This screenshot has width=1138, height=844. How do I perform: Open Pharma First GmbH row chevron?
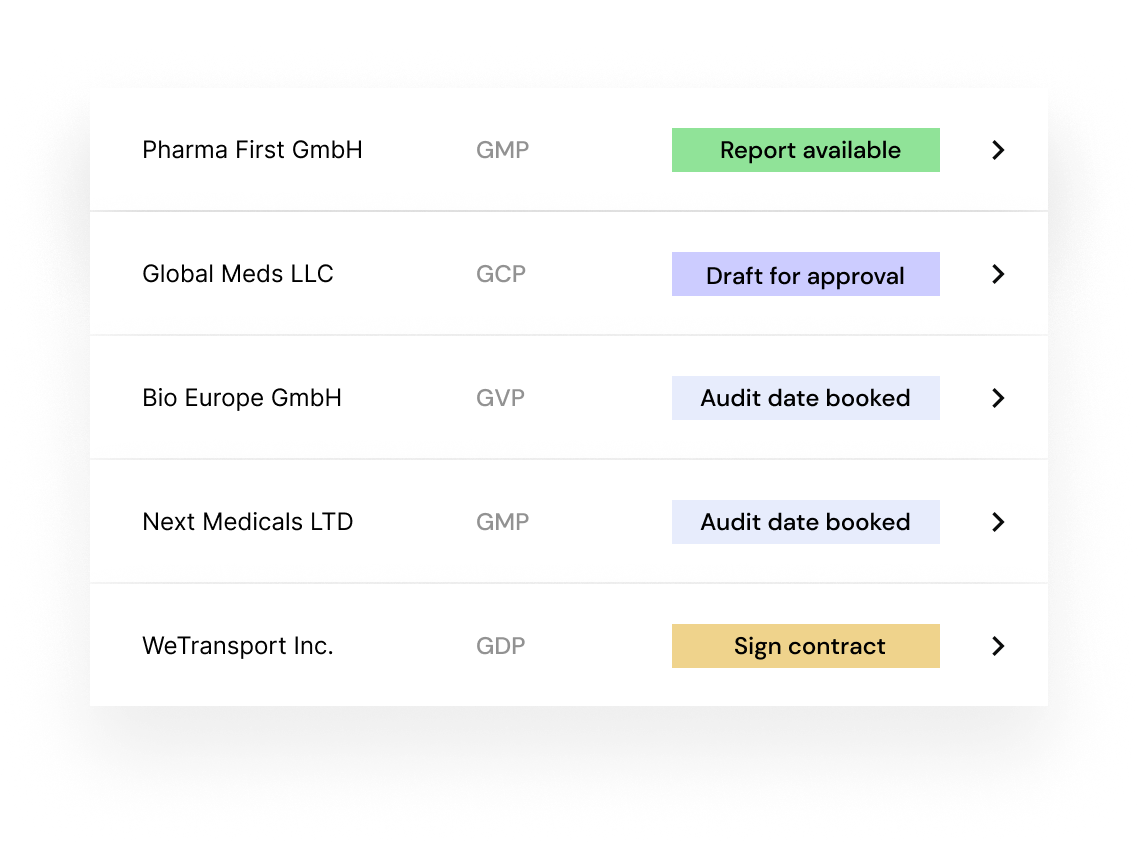point(998,150)
